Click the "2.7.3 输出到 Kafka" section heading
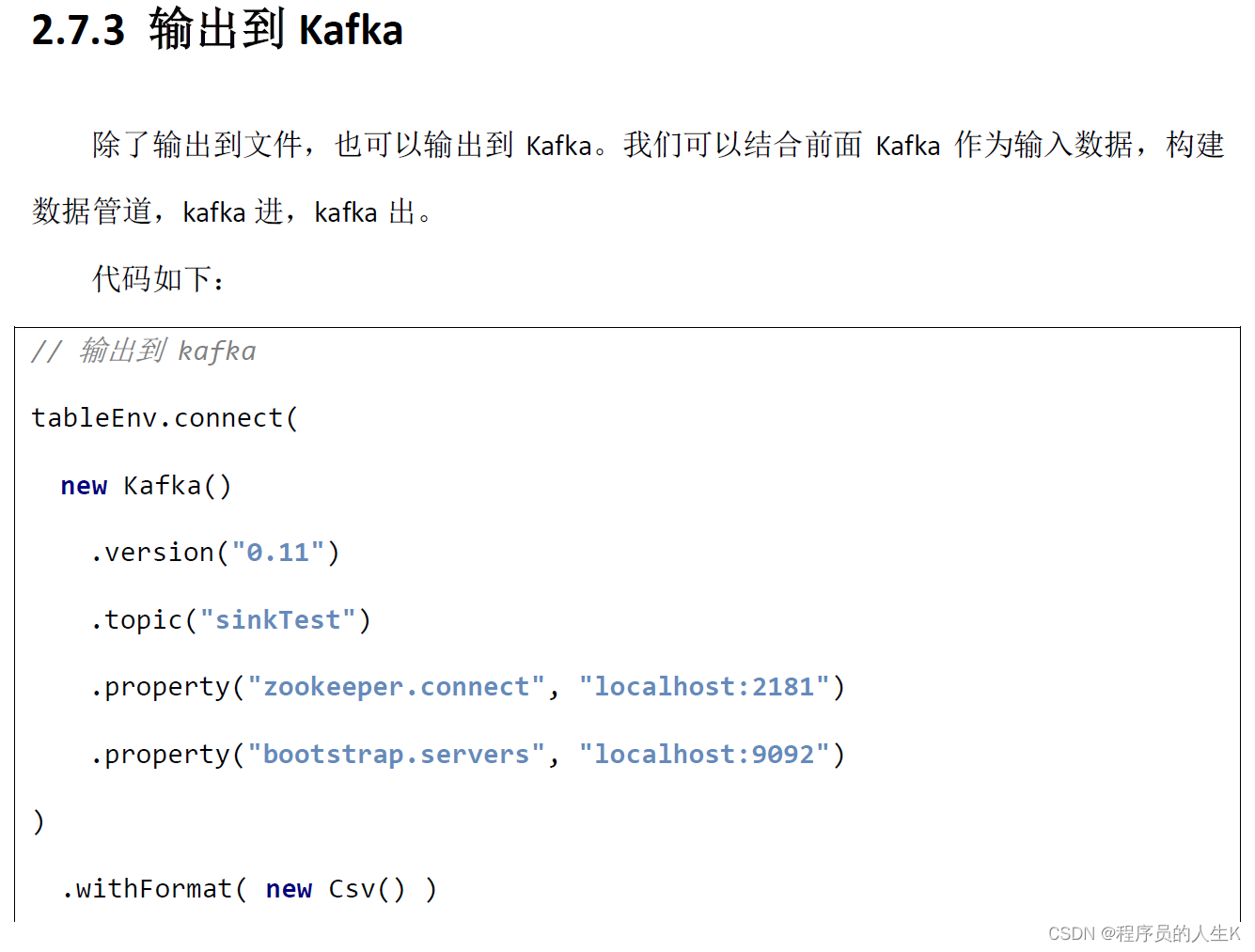This screenshot has width=1255, height=952. tap(217, 30)
